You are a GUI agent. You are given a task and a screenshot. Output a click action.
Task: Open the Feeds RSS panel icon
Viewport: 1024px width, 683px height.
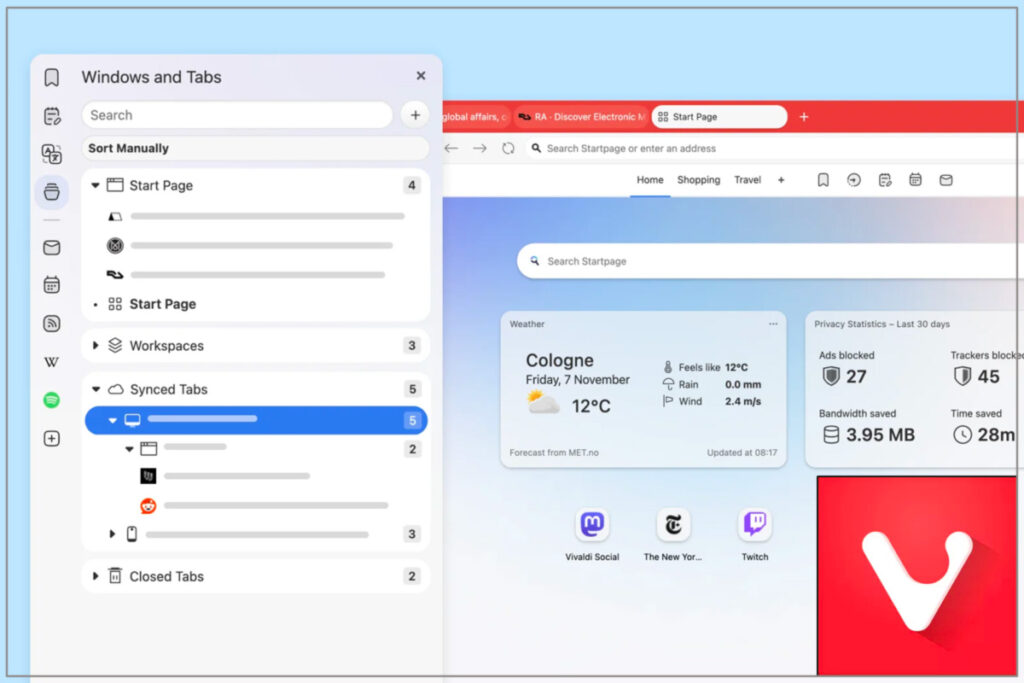tap(52, 323)
